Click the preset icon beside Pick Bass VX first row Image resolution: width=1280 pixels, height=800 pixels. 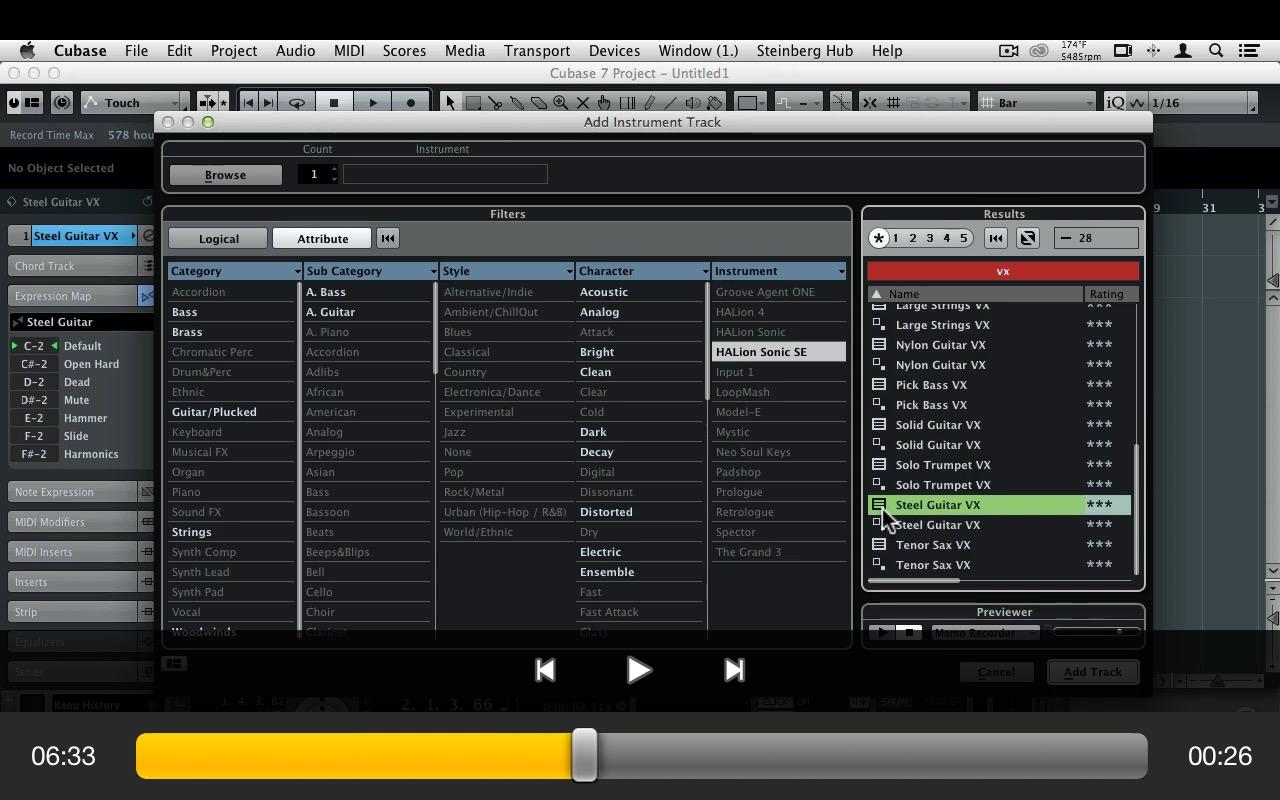click(879, 385)
